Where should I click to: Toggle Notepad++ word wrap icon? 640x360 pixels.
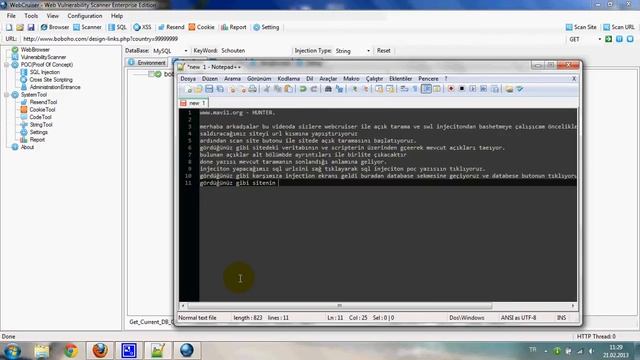[x=404, y=89]
